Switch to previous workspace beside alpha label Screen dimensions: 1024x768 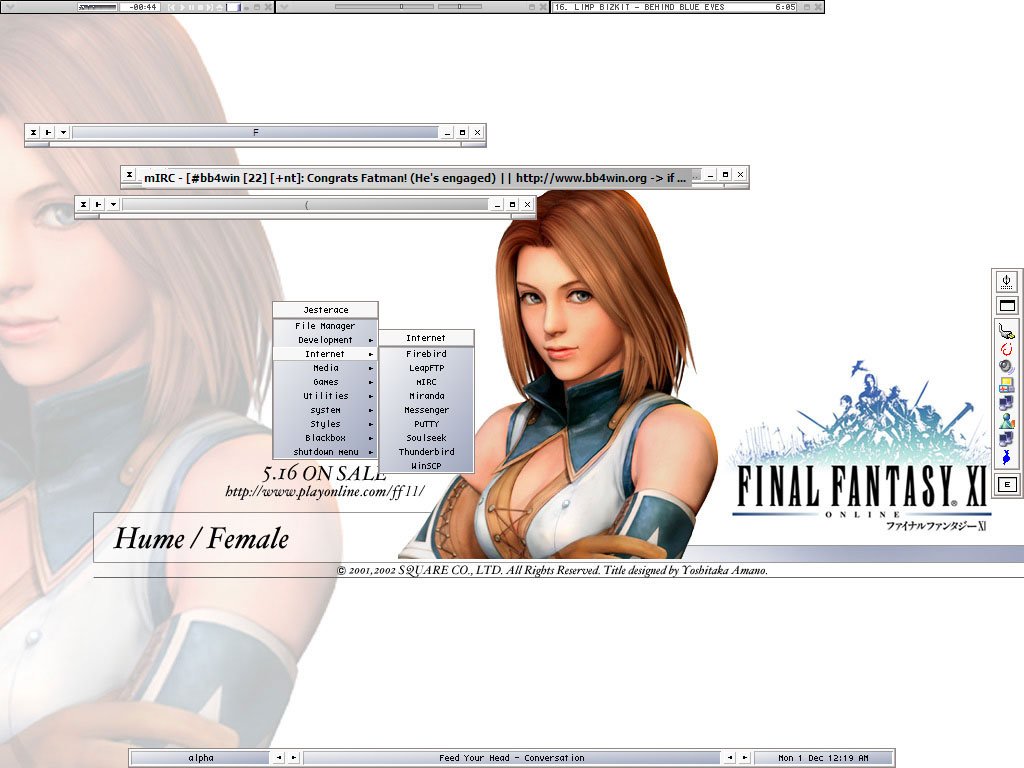click(x=279, y=758)
